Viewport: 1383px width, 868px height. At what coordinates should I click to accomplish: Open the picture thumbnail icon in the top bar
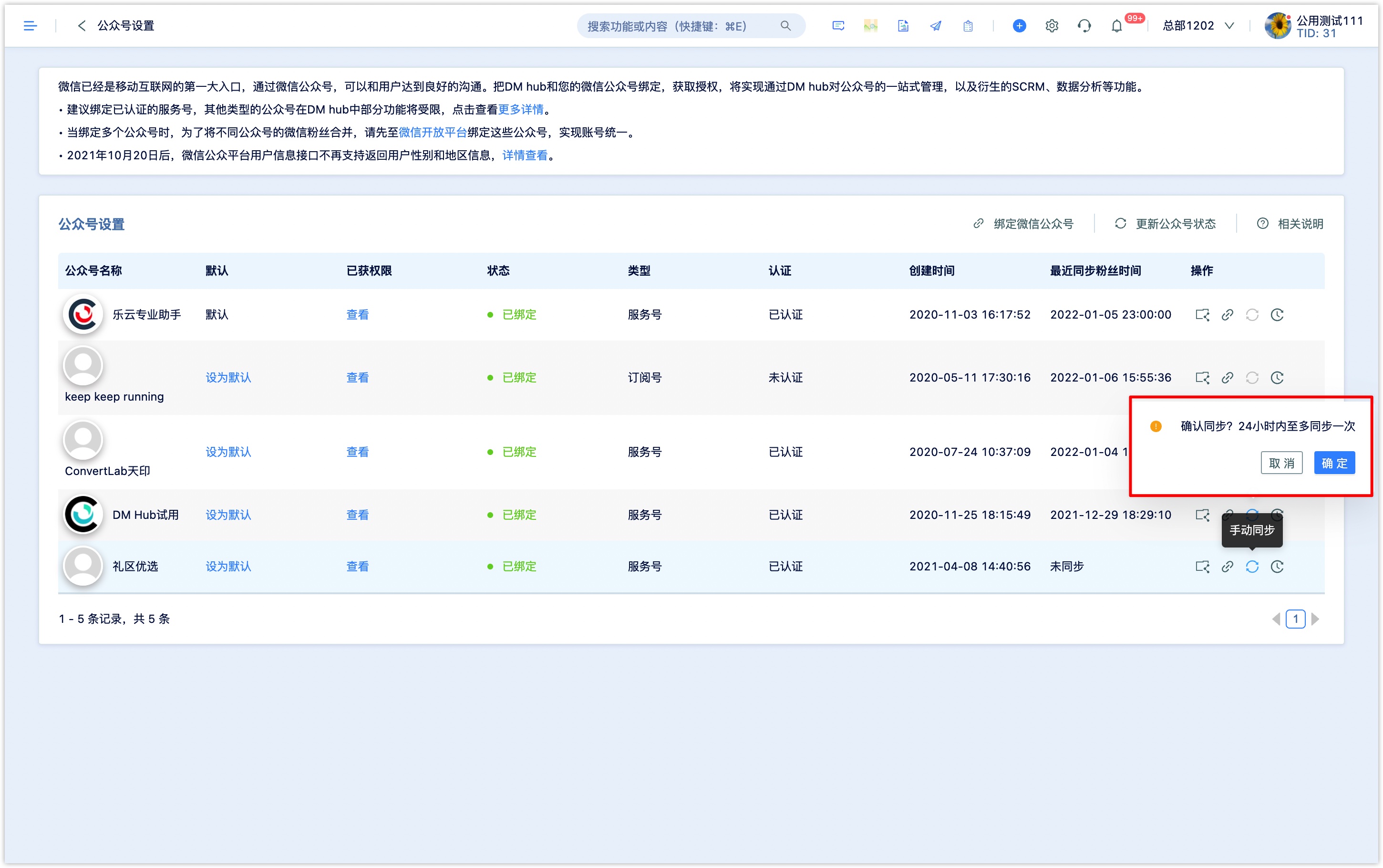[x=870, y=26]
